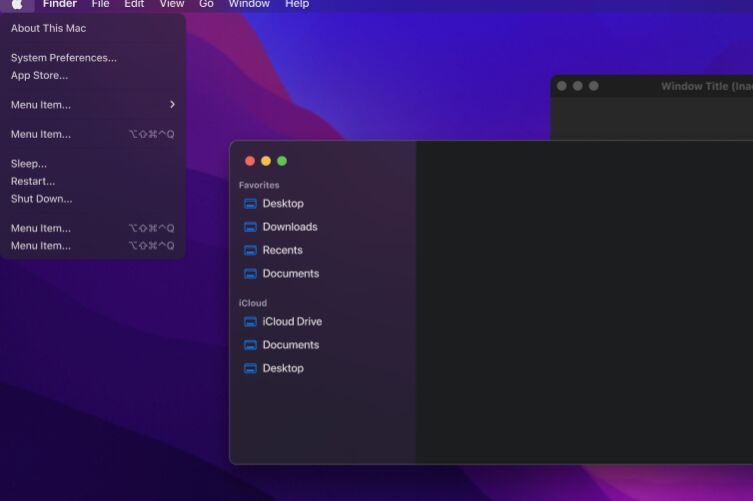Click the Downloads folder icon
The height and width of the screenshot is (501, 753).
click(250, 227)
